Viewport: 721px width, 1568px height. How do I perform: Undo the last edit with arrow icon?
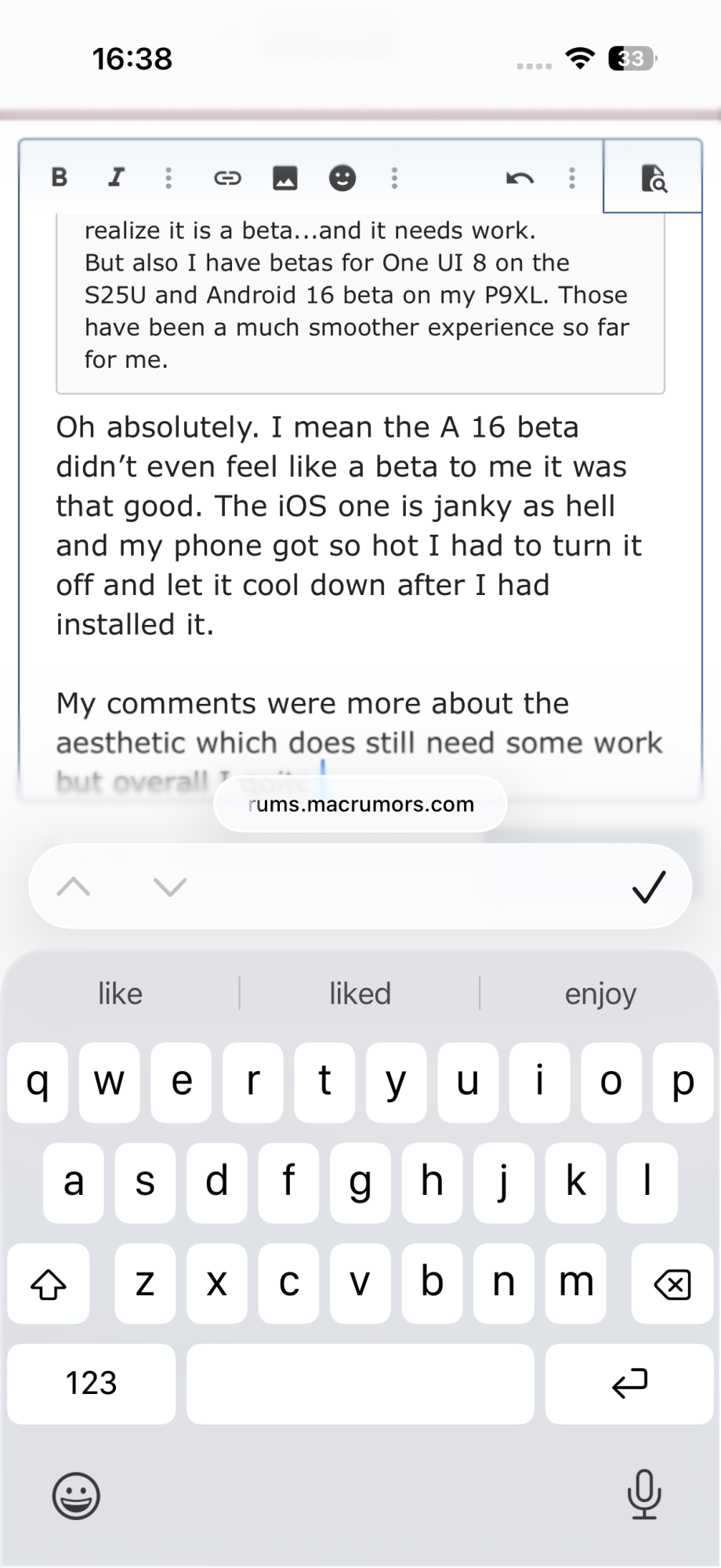(520, 178)
